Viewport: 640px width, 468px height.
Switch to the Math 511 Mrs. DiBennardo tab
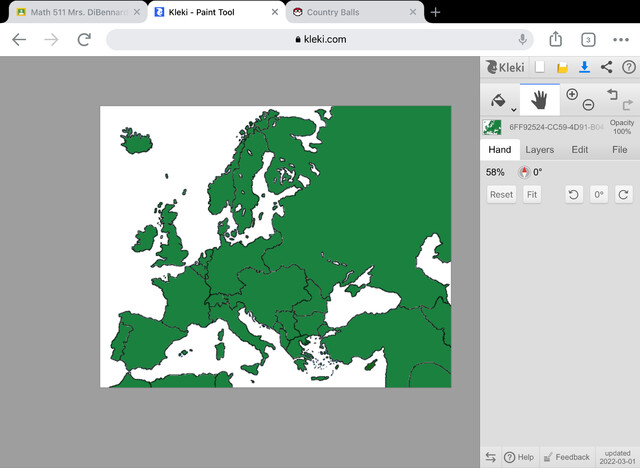point(79,12)
